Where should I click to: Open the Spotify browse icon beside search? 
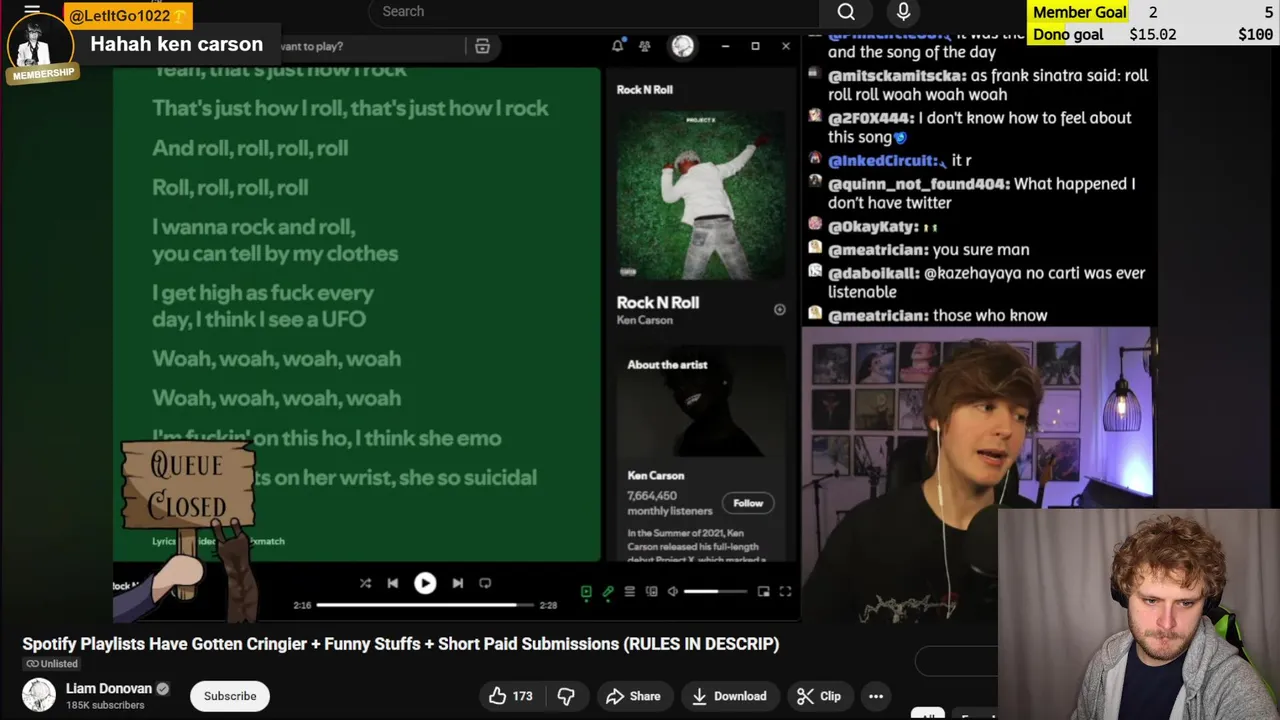click(x=482, y=46)
